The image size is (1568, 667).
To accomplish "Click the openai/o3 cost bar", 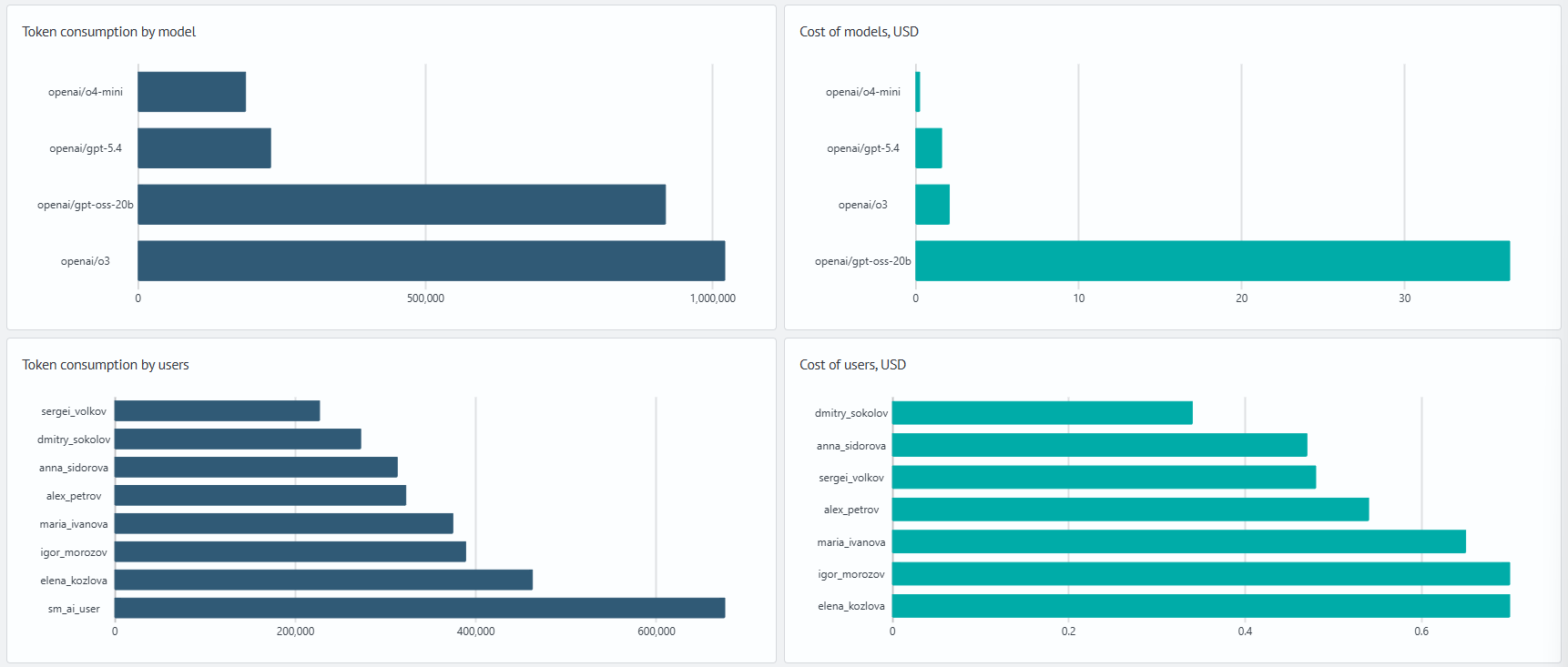I will tap(932, 205).
